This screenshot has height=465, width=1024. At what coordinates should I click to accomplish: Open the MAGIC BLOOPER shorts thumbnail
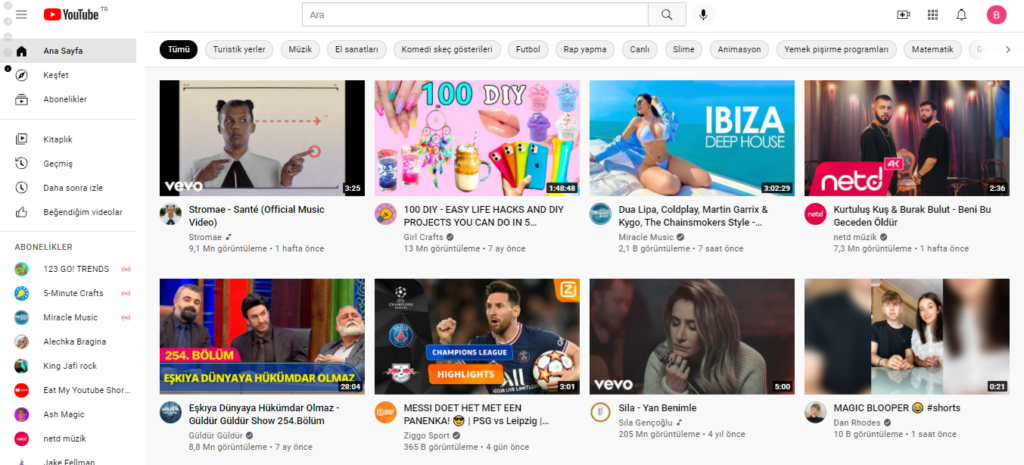pos(906,336)
